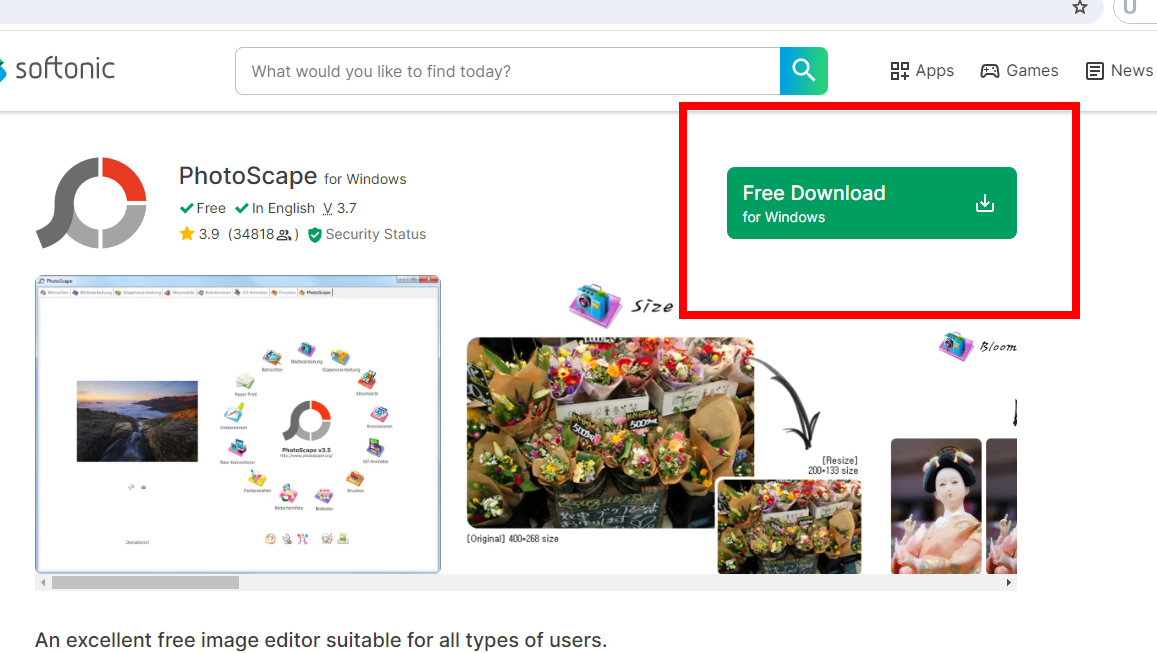Open the Games menu item

tap(1019, 71)
